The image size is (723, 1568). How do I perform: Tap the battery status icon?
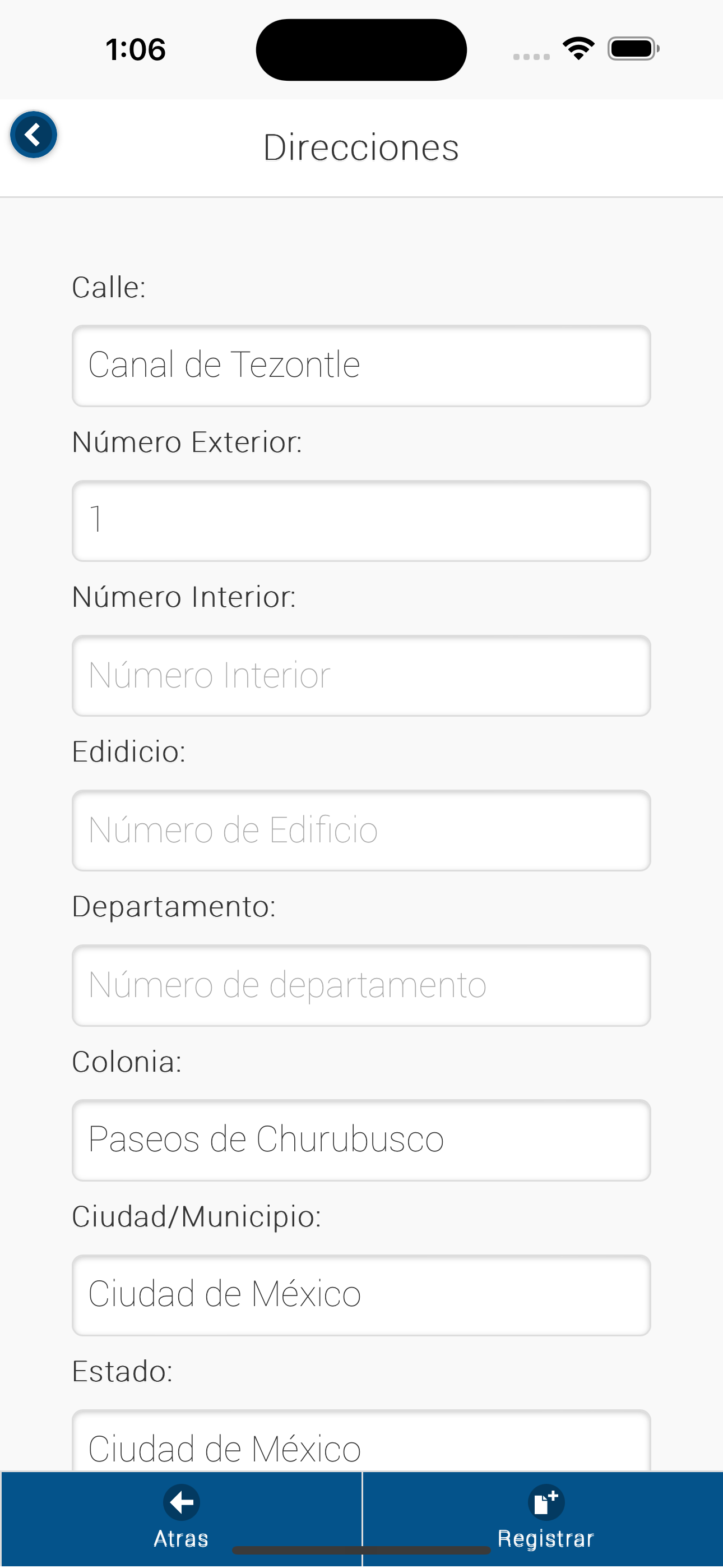point(633,49)
